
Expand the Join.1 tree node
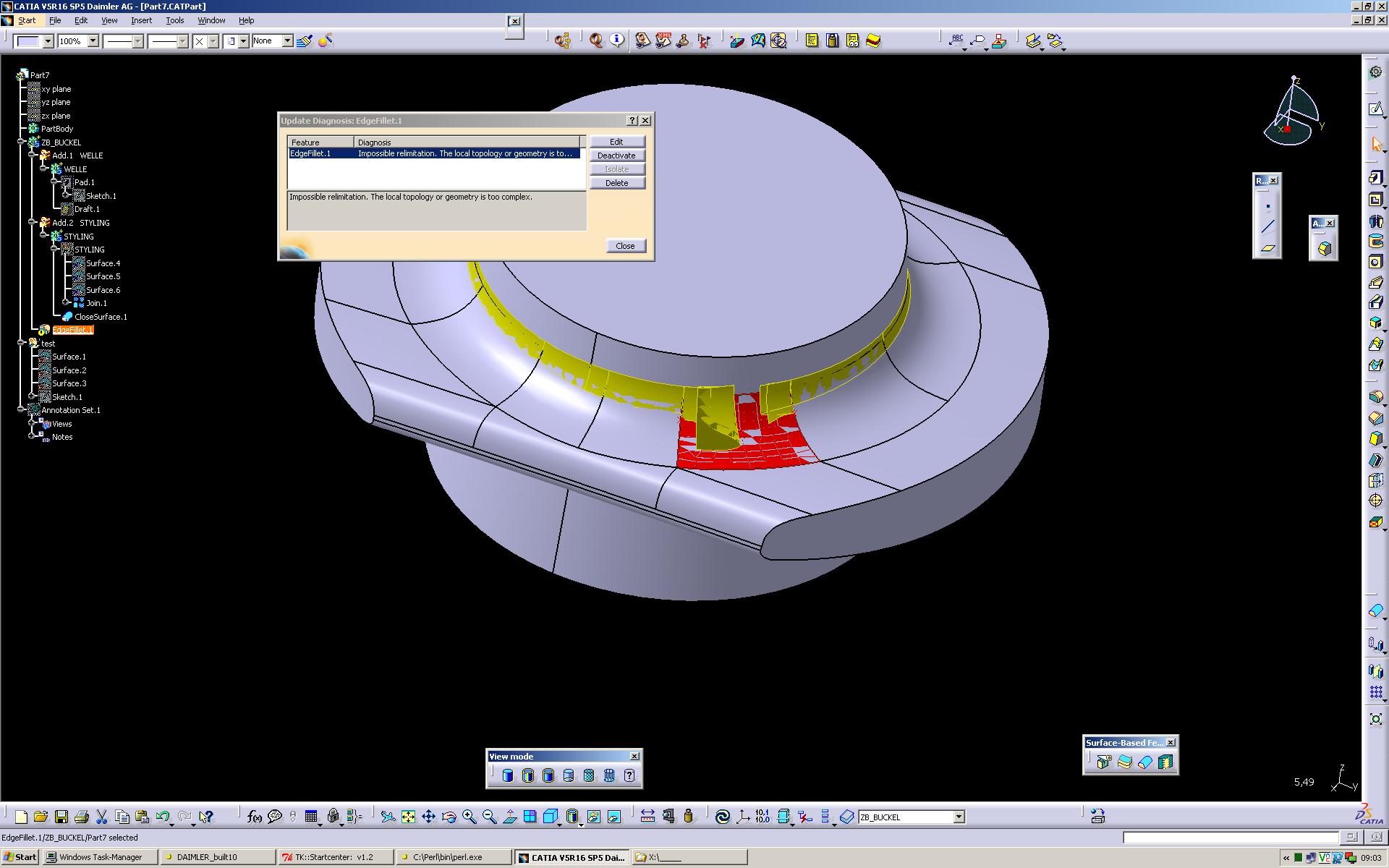pyautogui.click(x=66, y=302)
